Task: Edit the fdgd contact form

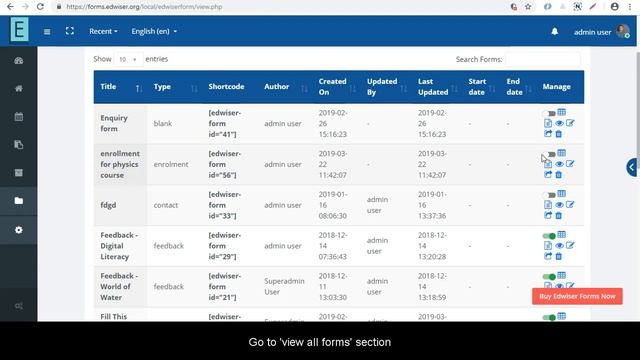Action: click(570, 204)
